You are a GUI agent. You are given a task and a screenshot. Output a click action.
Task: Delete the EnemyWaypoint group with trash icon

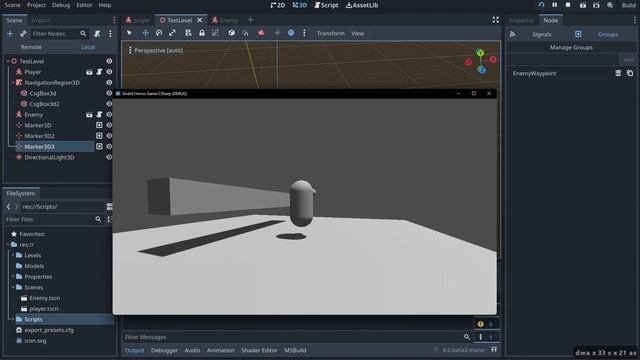618,73
